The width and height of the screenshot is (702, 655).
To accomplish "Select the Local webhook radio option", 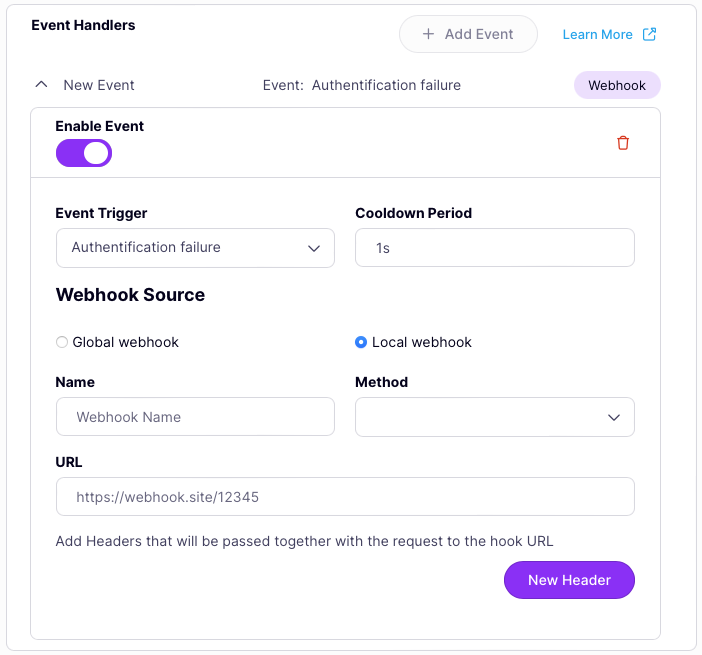I will coord(361,342).
